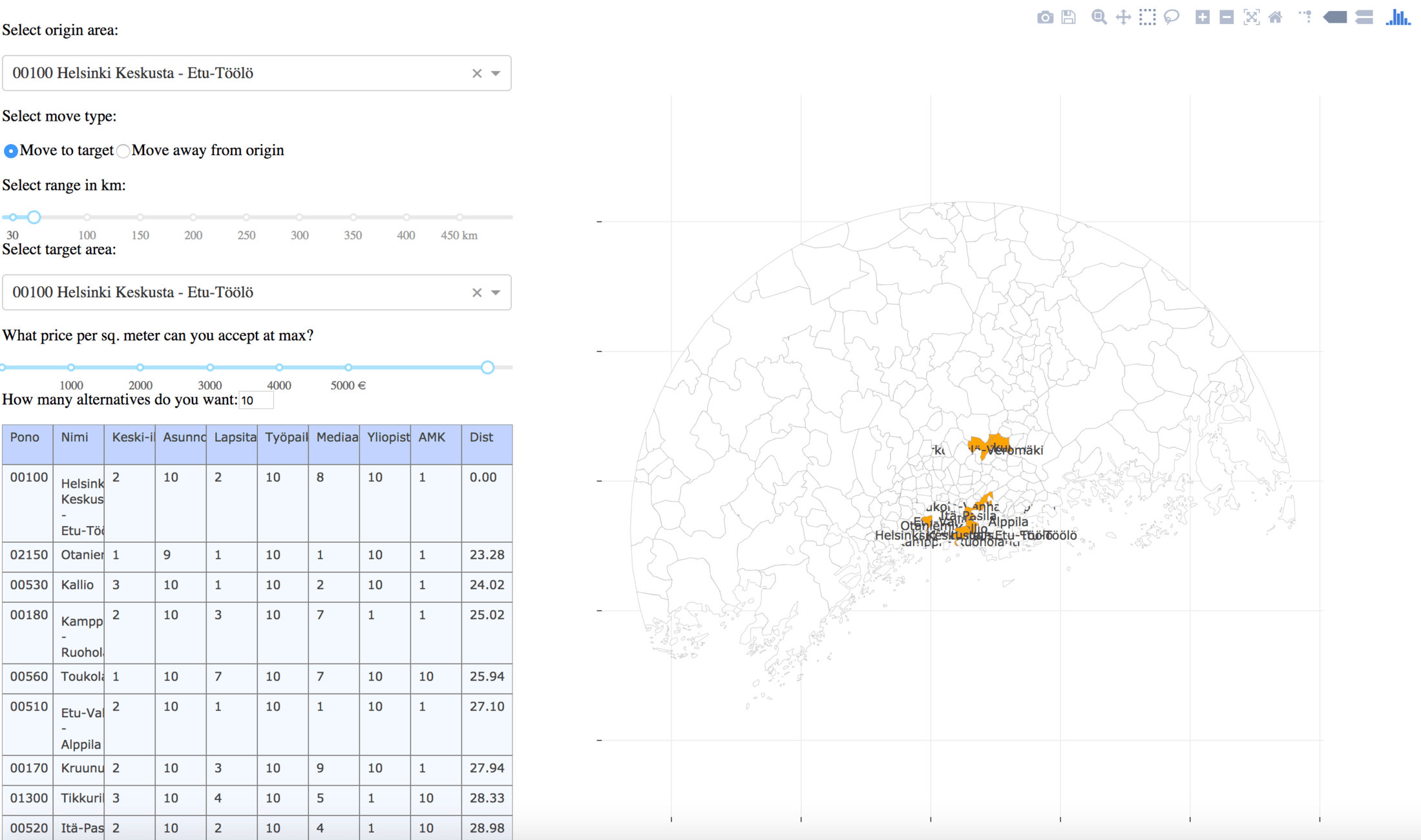Click the Zoom out minus icon
The width and height of the screenshot is (1421, 840).
click(1226, 17)
